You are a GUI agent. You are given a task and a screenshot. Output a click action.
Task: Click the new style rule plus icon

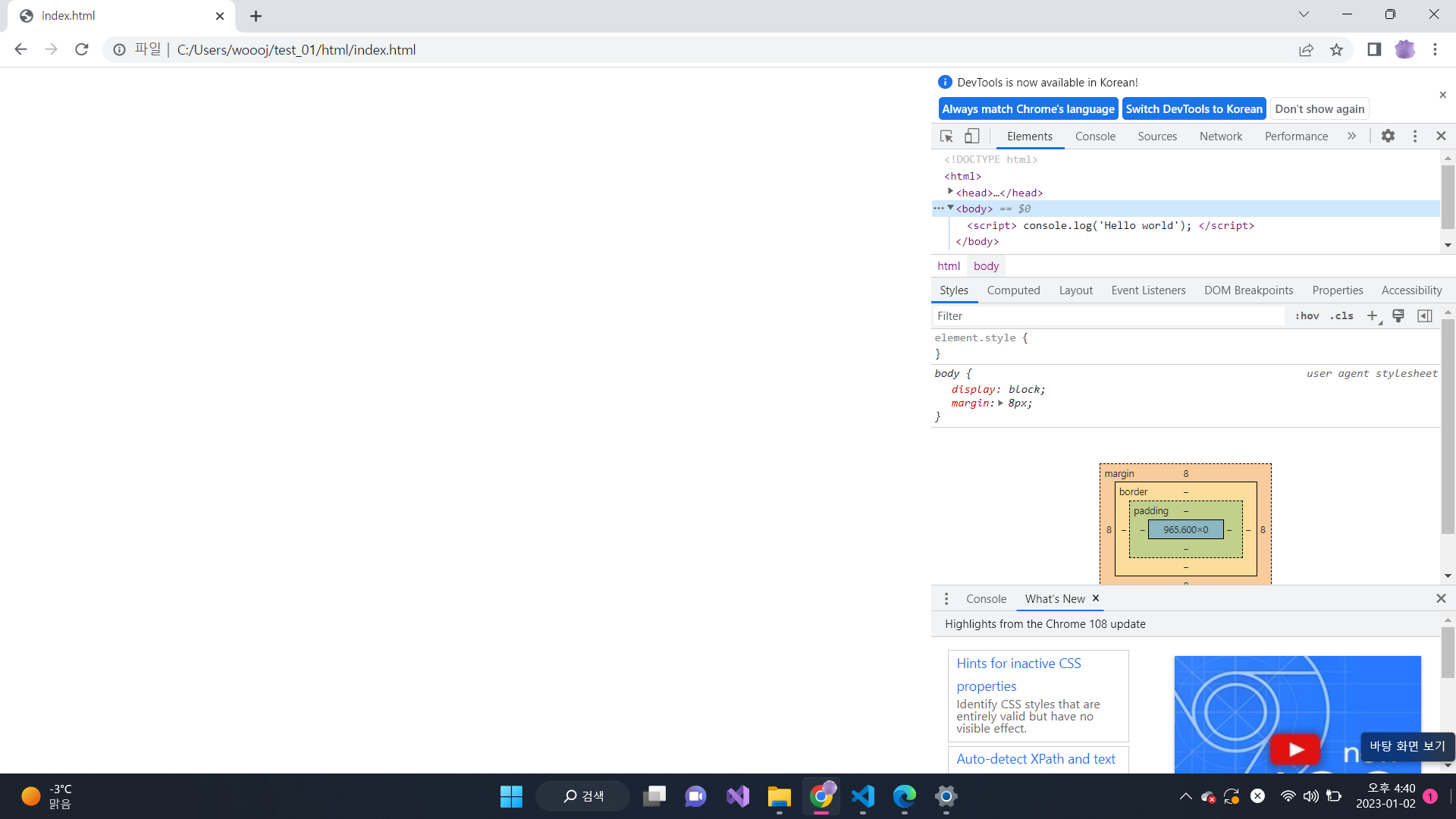point(1372,316)
